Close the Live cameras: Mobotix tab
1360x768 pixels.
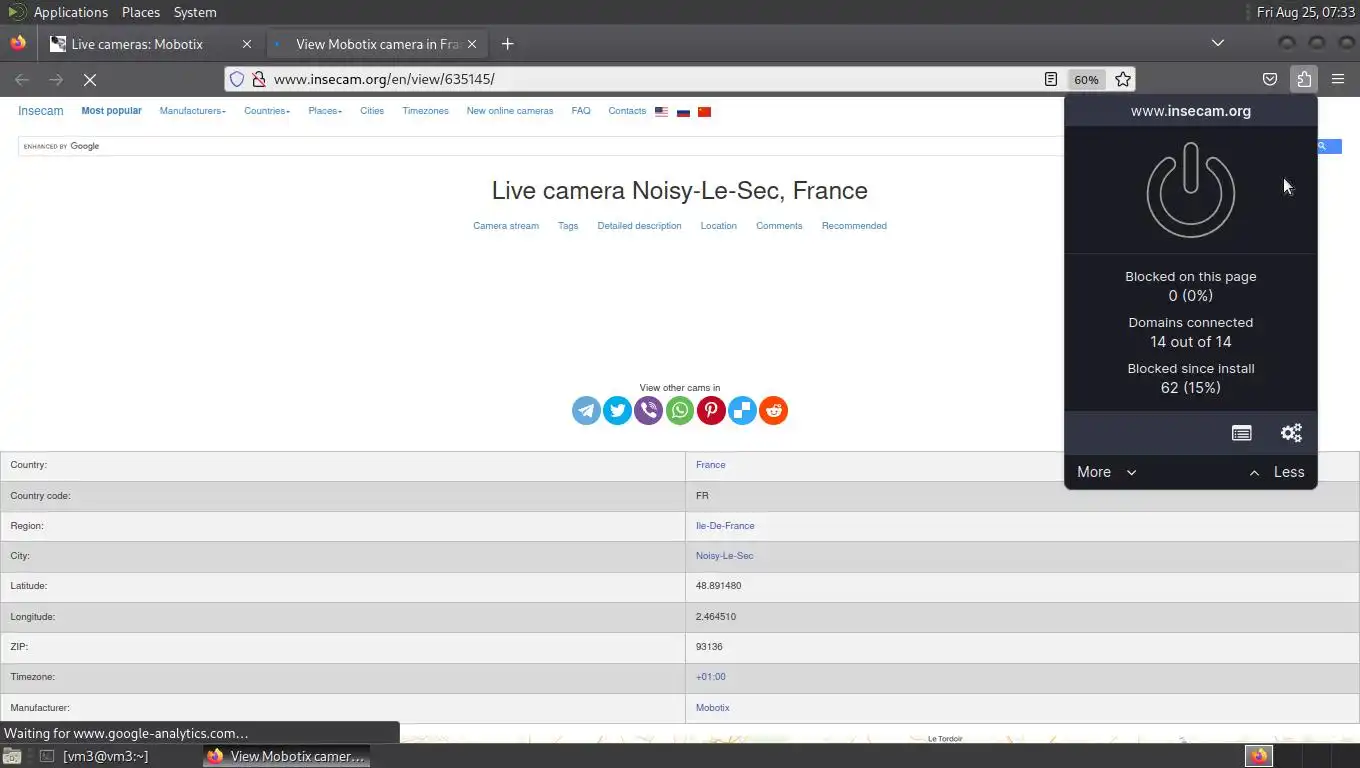247,44
